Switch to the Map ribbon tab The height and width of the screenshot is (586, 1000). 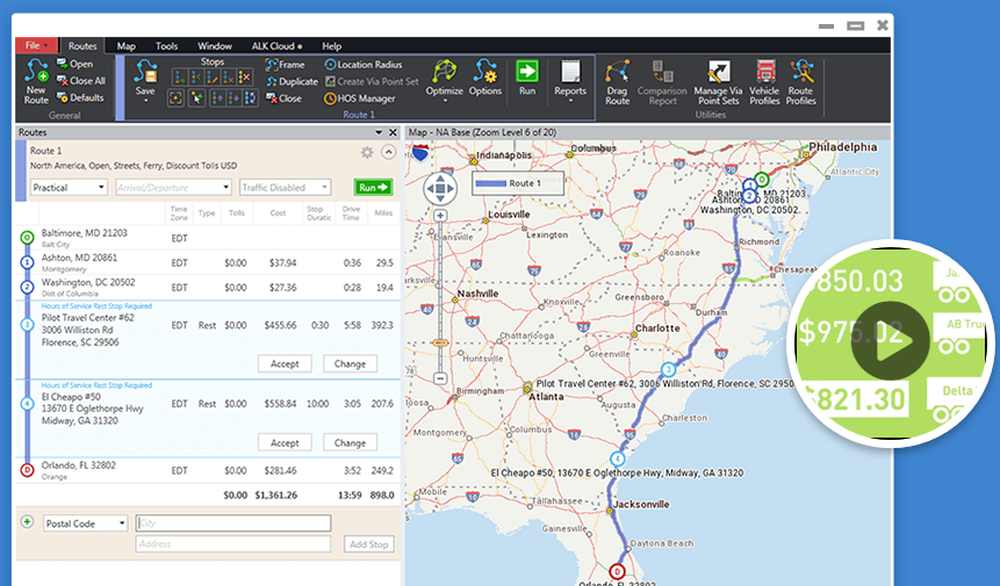coord(126,46)
